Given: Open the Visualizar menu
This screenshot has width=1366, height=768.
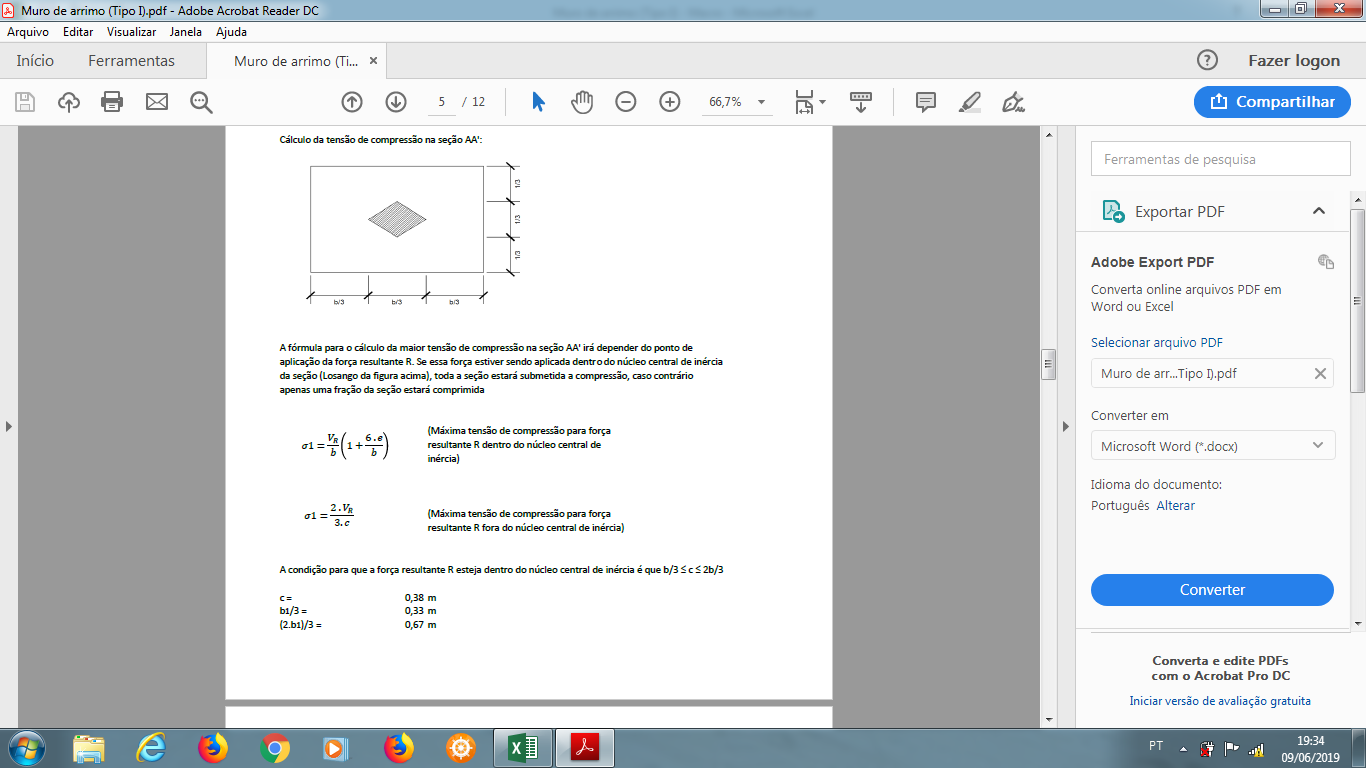Looking at the screenshot, I should click(131, 32).
